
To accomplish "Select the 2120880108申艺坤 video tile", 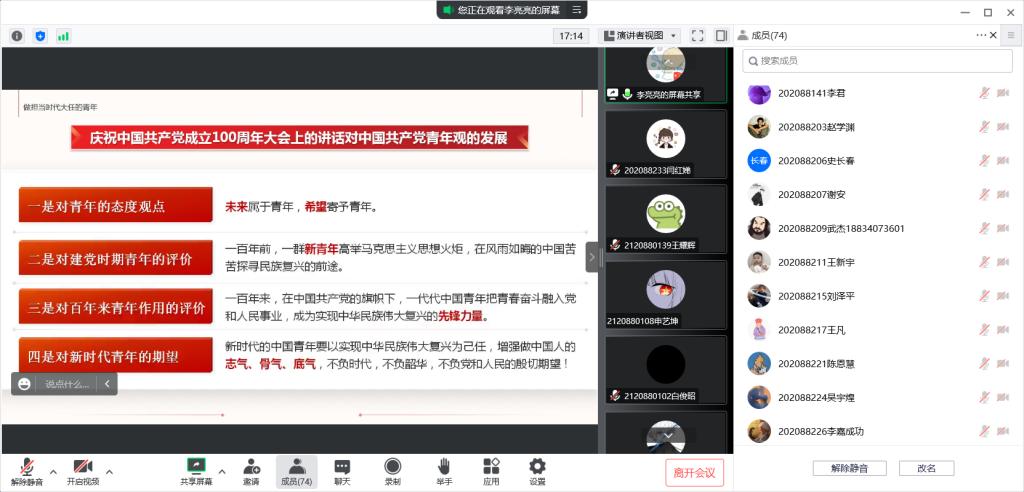I will (x=666, y=295).
